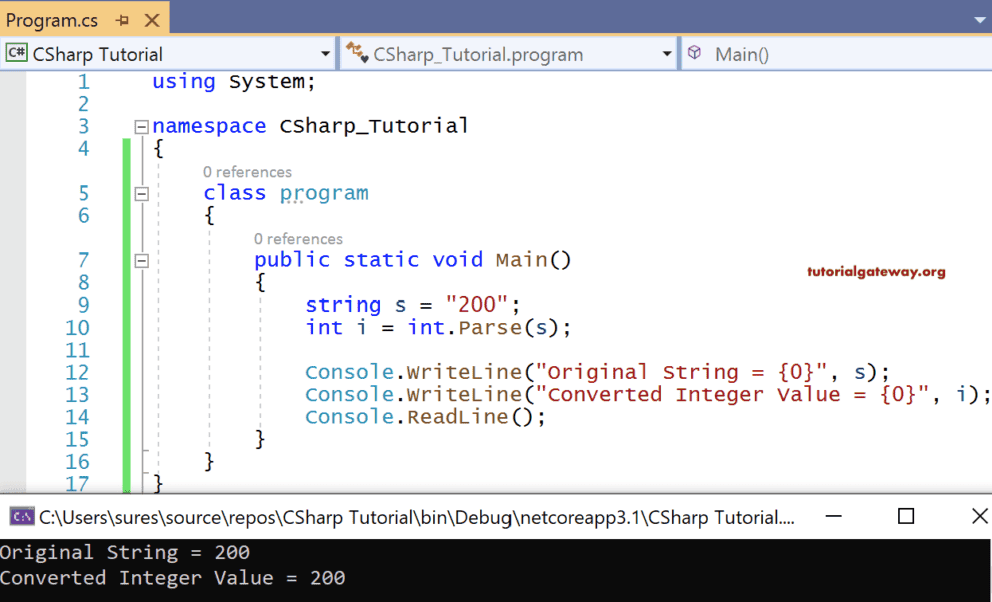
Task: Click the type icon beside CSharp_Tutorial.program
Action: (357, 53)
